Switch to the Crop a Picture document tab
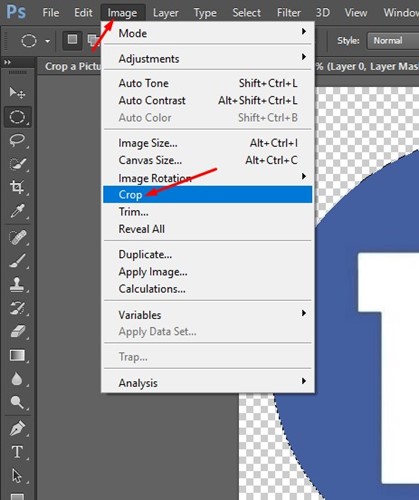This screenshot has height=500, width=419. (x=73, y=66)
